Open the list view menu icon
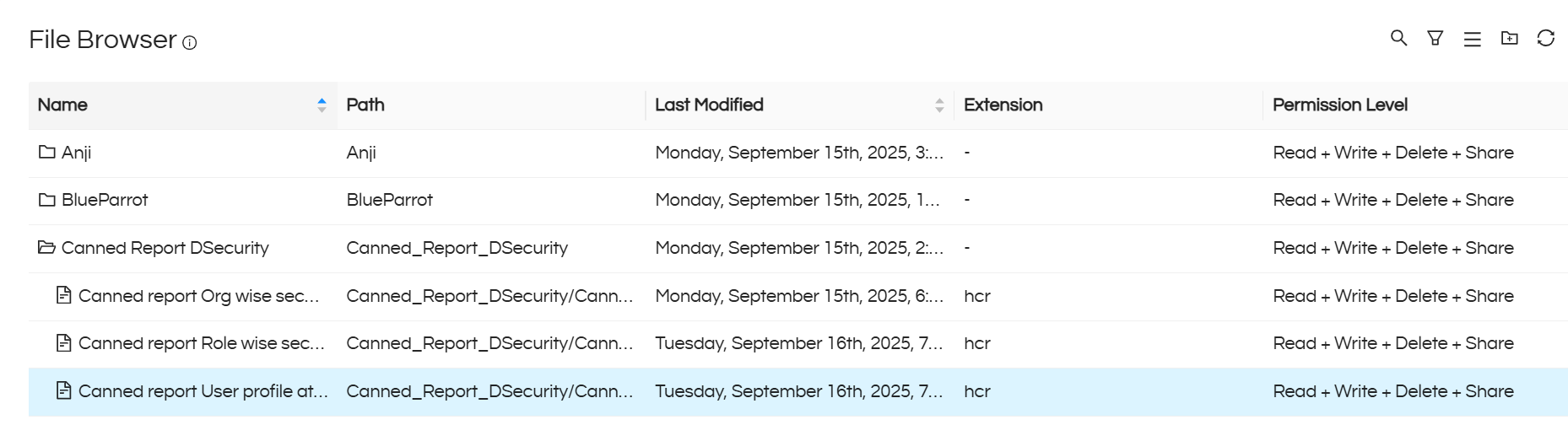Image resolution: width=1568 pixels, height=425 pixels. click(x=1472, y=39)
